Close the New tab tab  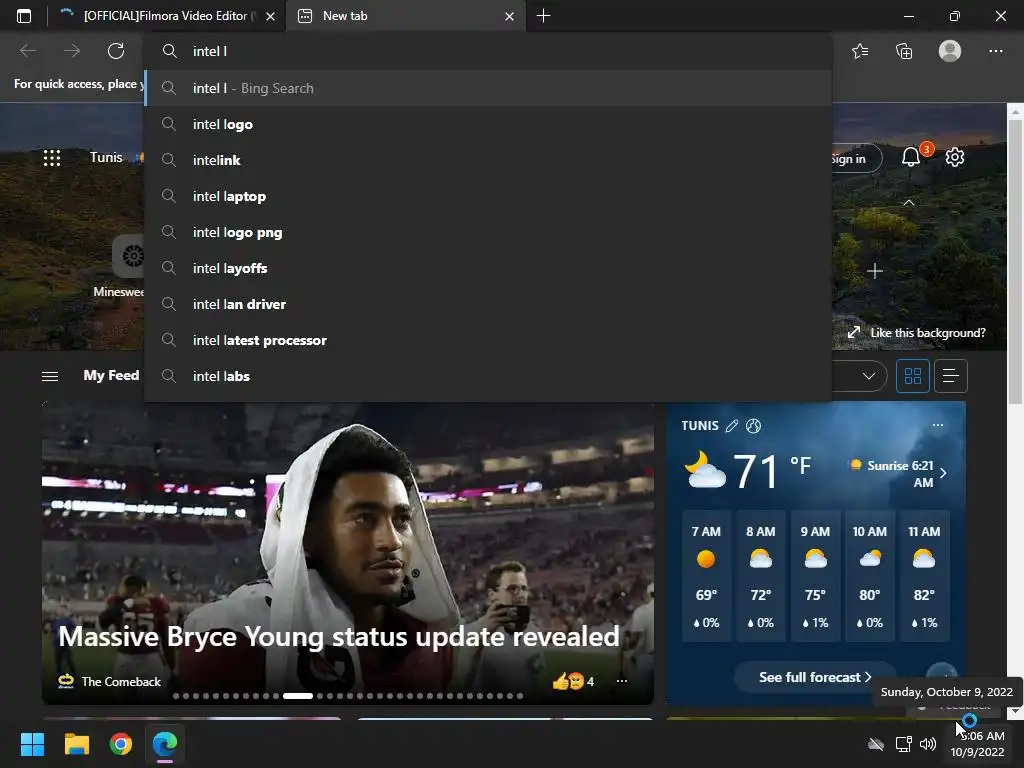tap(509, 17)
